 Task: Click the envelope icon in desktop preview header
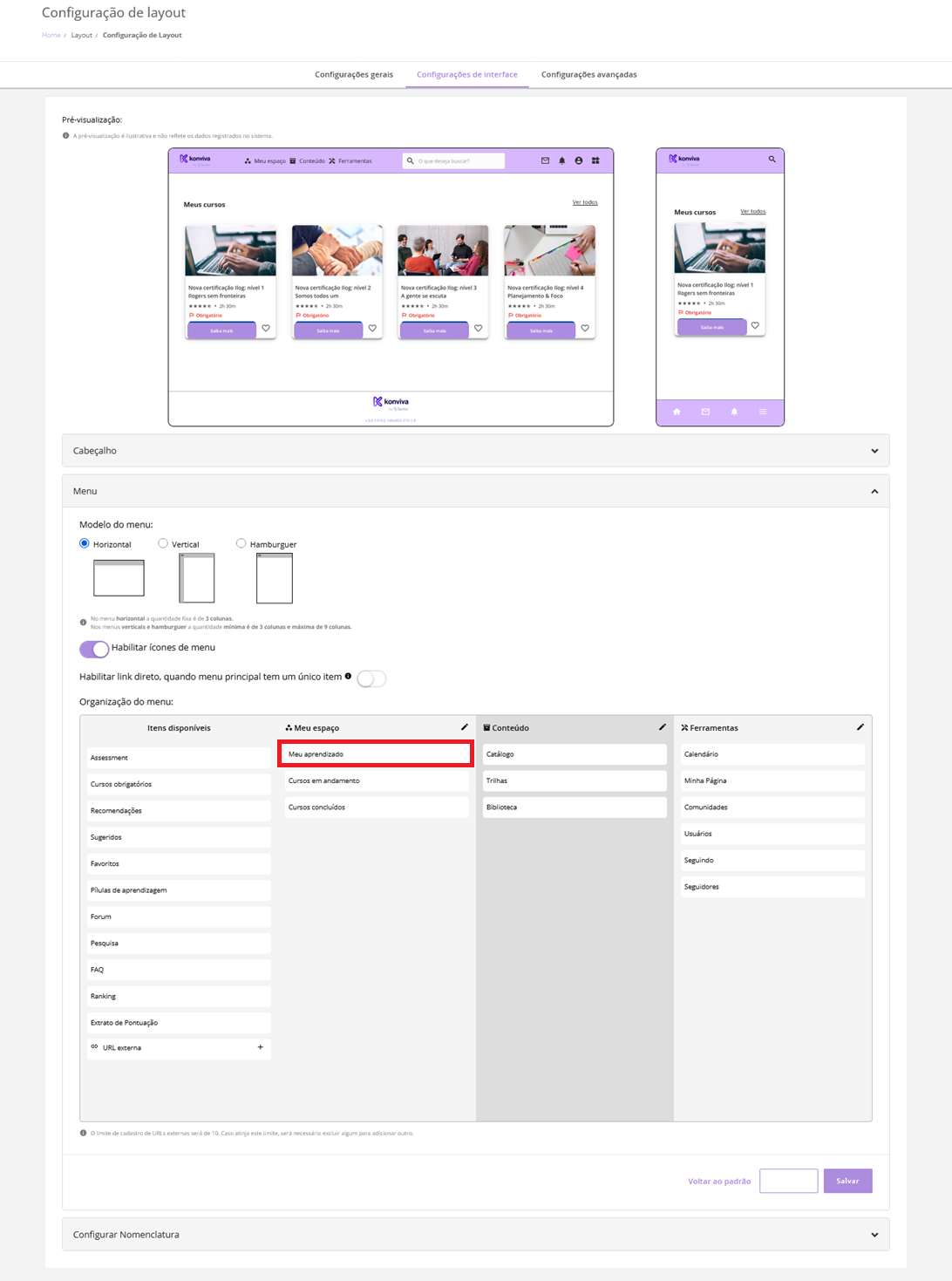pyautogui.click(x=545, y=160)
